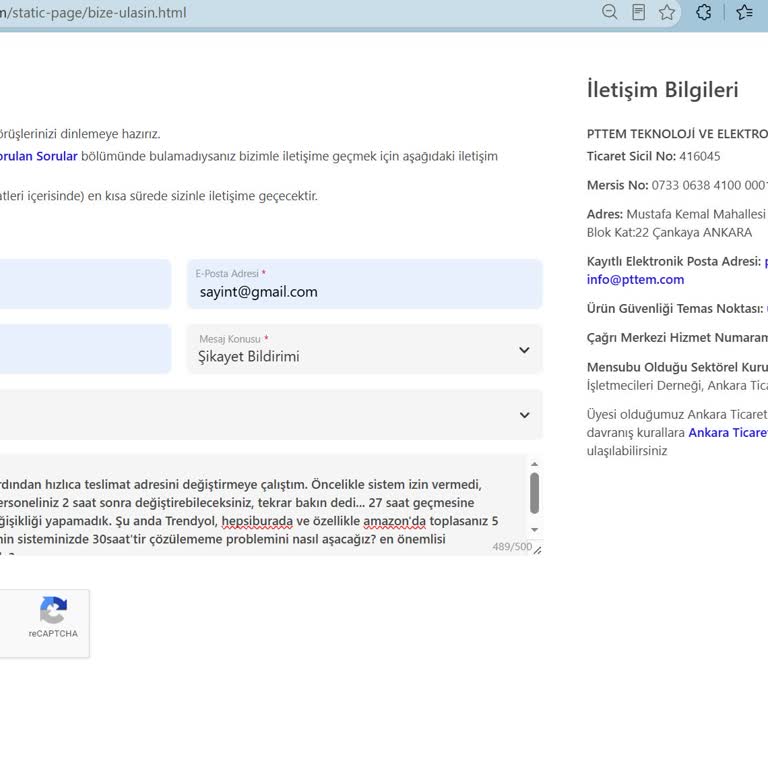This screenshot has height=768, width=768.
Task: Click the browser address bar URL text
Action: [93, 12]
